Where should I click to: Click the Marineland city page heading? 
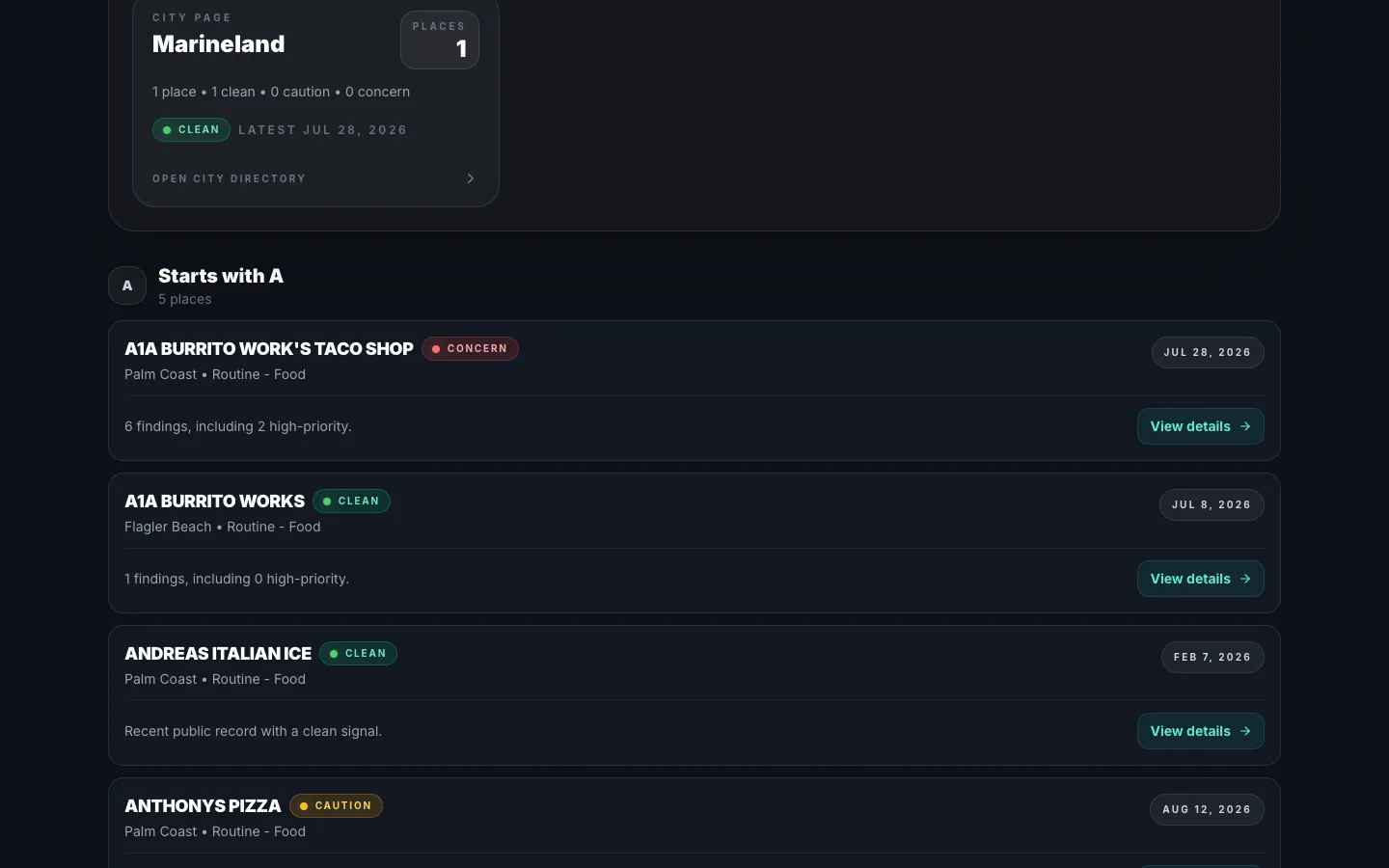(219, 43)
